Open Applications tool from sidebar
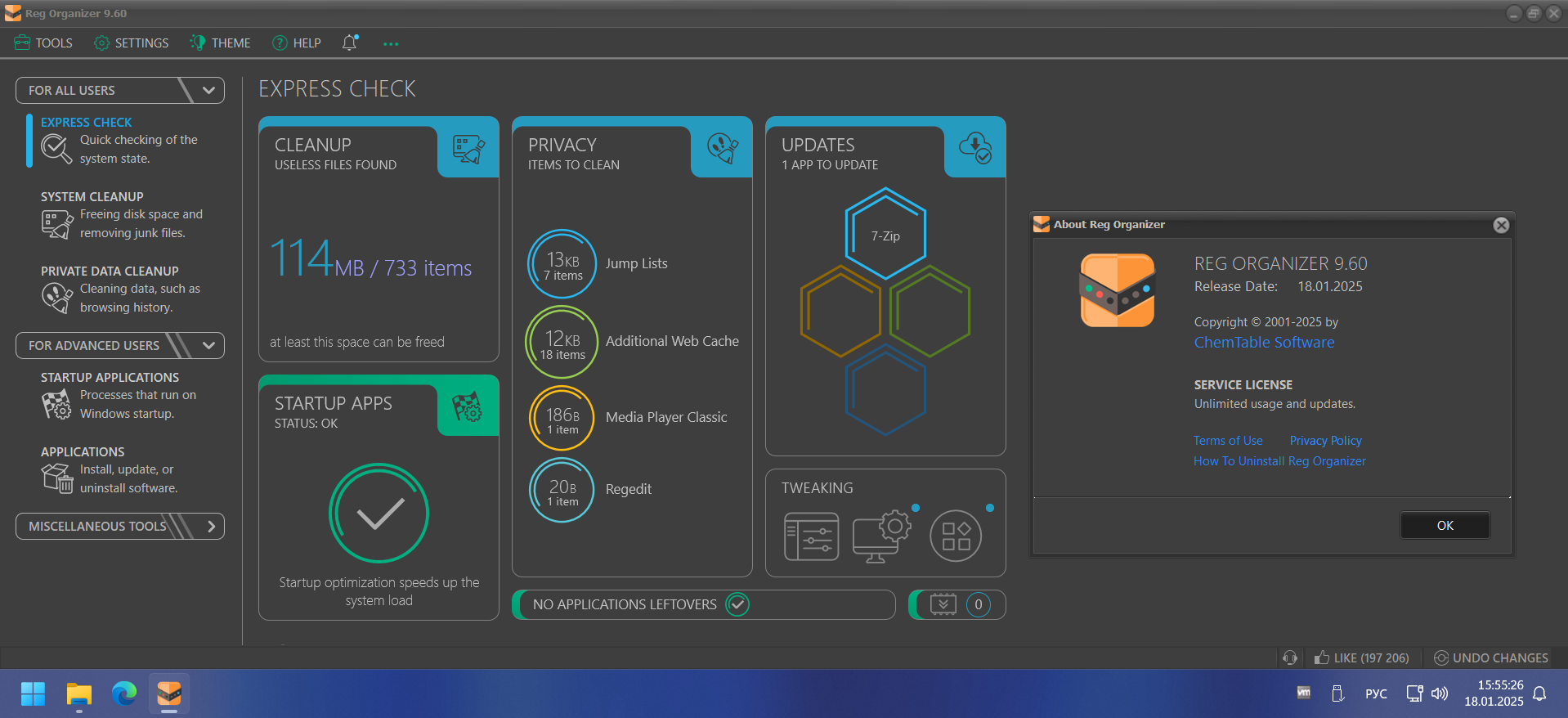The image size is (1568, 718). pos(123,470)
